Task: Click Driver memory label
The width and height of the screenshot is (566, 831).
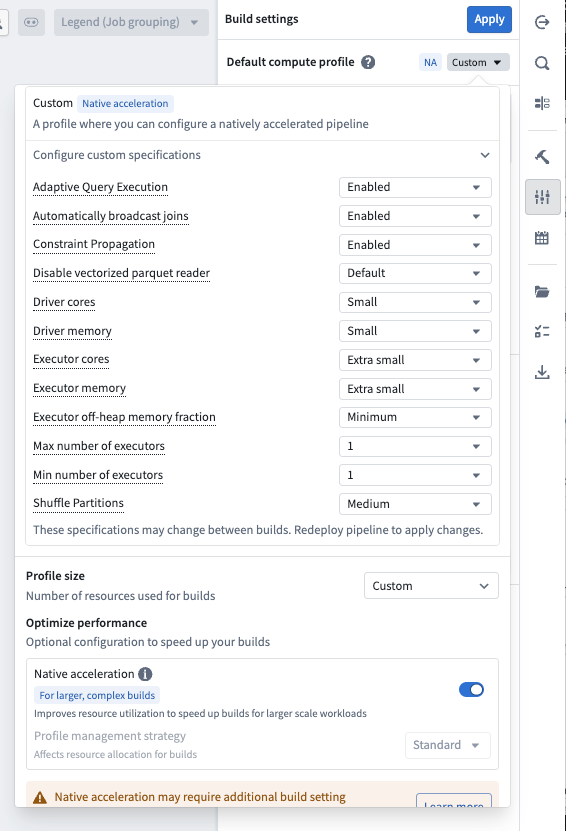Action: click(72, 331)
